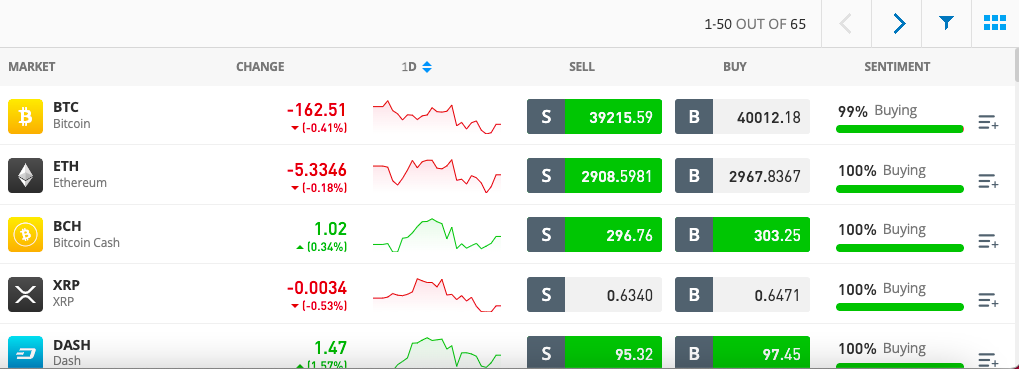This screenshot has width=1019, height=369.
Task: Click the SENTIMENT column header
Action: click(x=897, y=66)
